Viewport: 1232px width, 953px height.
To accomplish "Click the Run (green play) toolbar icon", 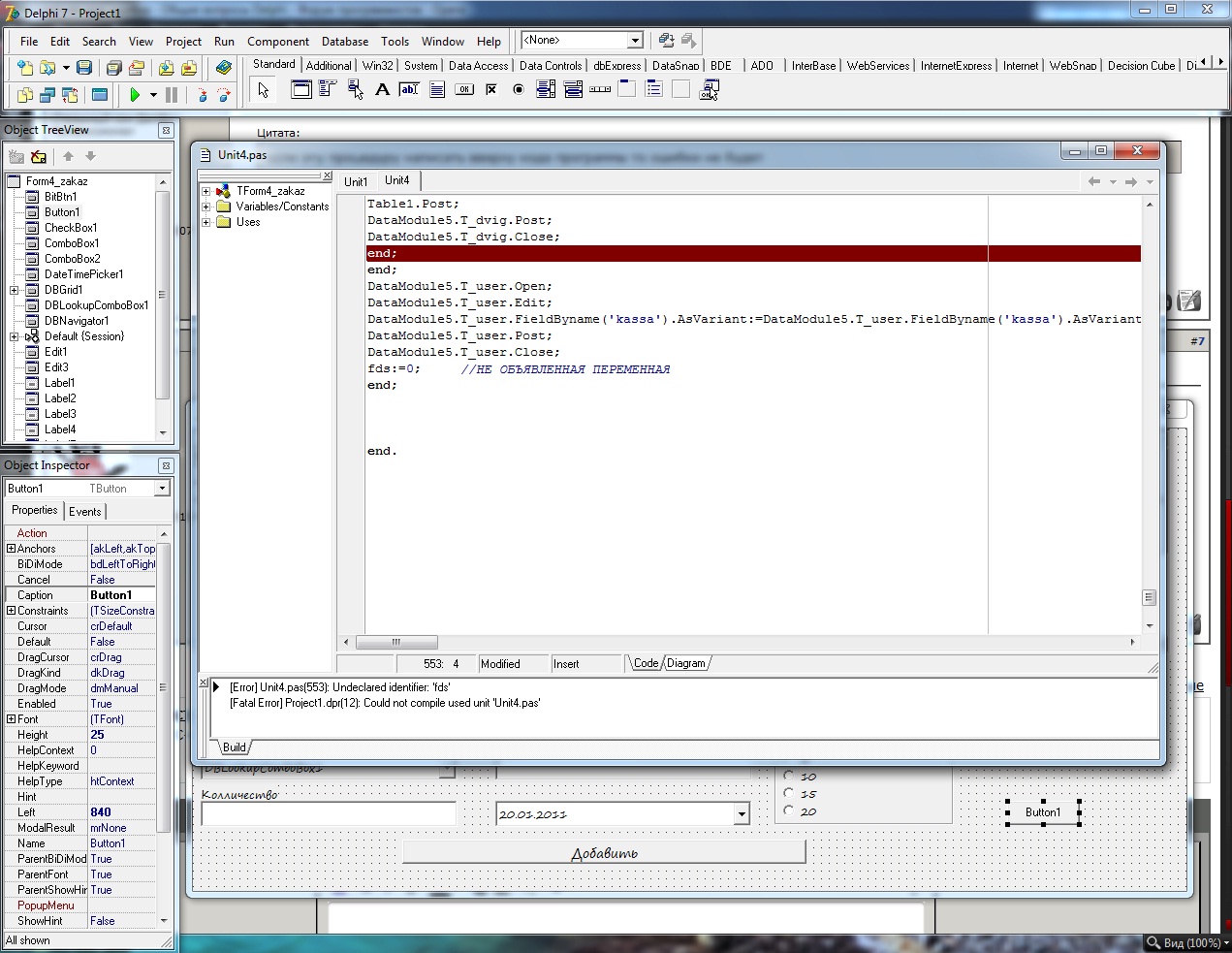I will pyautogui.click(x=135, y=95).
